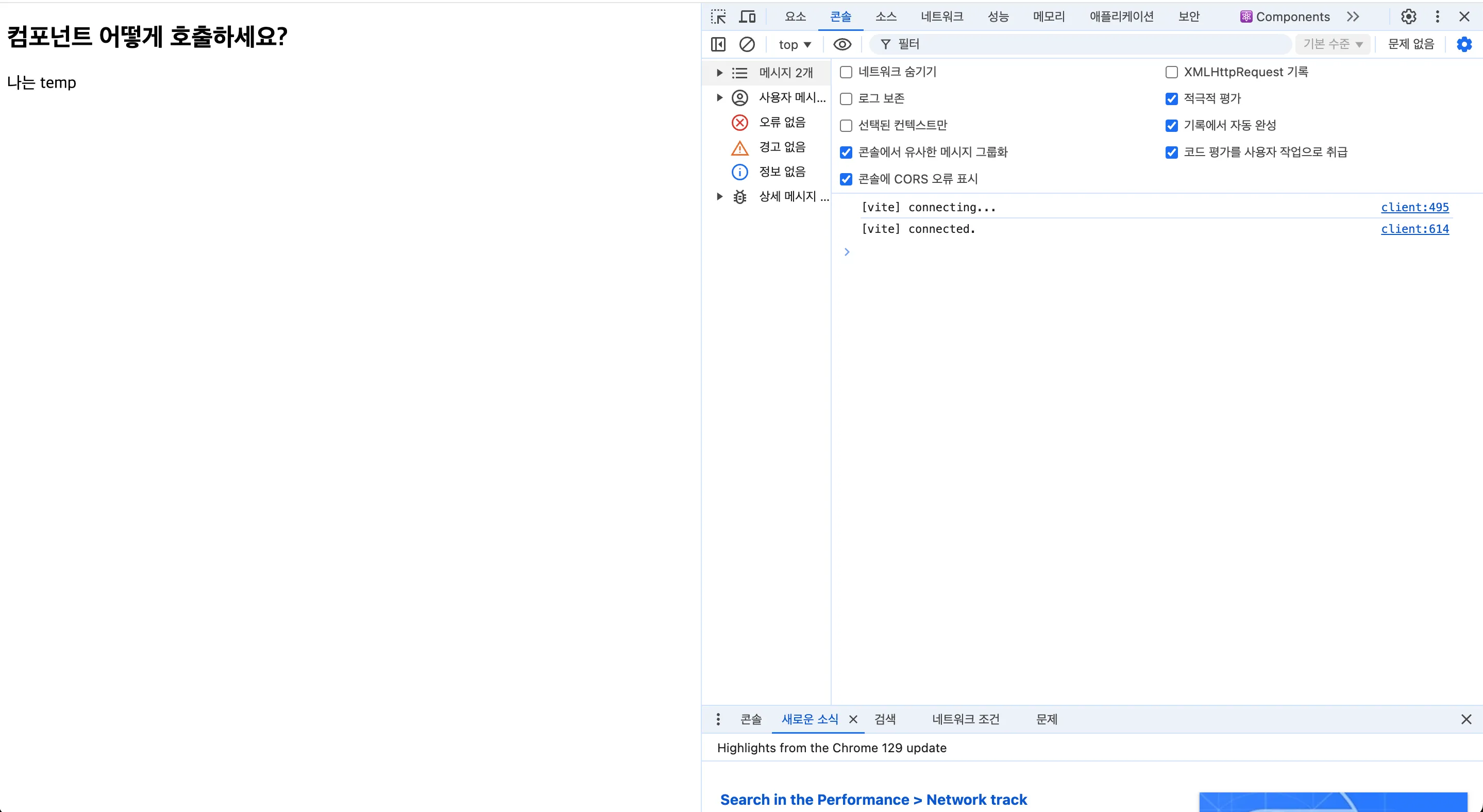Open the top context dropdown

pyautogui.click(x=795, y=44)
